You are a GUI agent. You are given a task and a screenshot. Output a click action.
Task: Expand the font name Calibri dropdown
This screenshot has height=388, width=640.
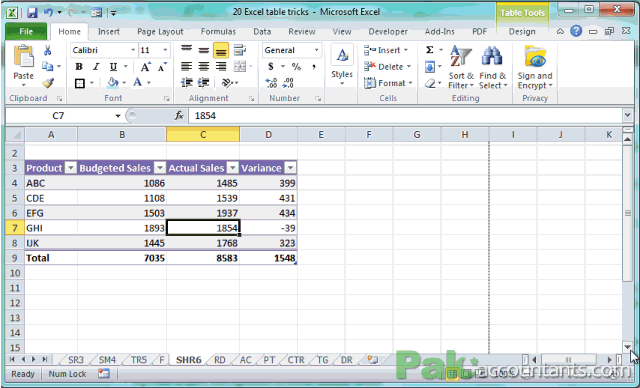pos(133,50)
